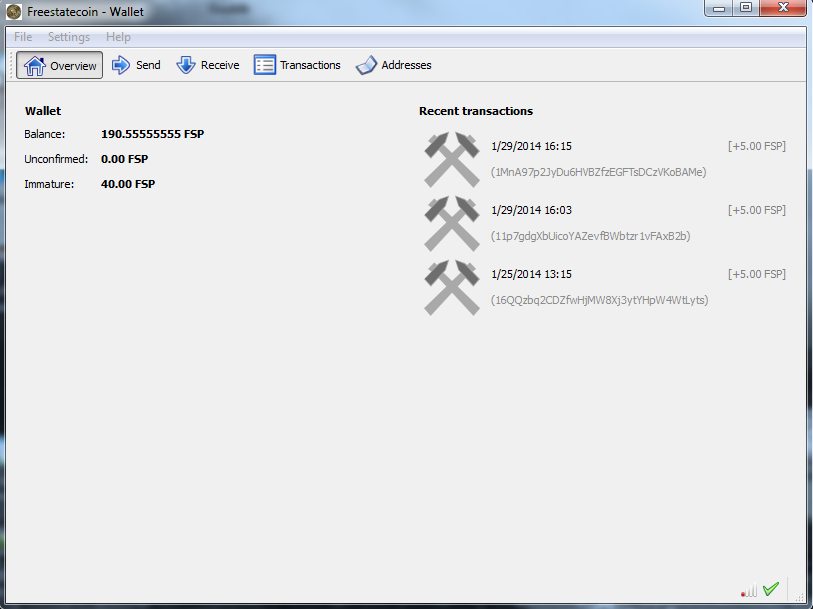The width and height of the screenshot is (813, 609).
Task: Click the green sync checkmark icon
Action: [771, 588]
